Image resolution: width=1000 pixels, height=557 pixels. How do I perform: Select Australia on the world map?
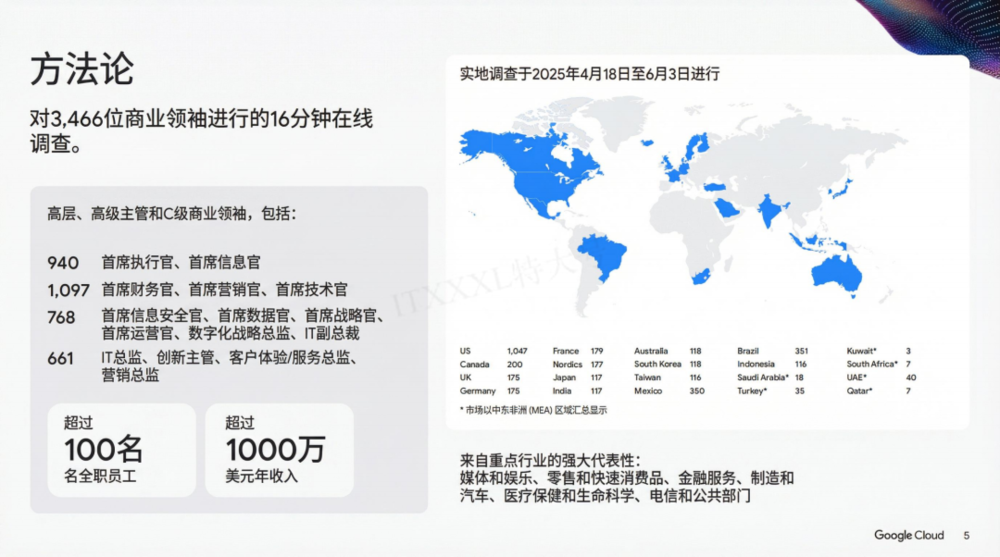click(x=836, y=270)
